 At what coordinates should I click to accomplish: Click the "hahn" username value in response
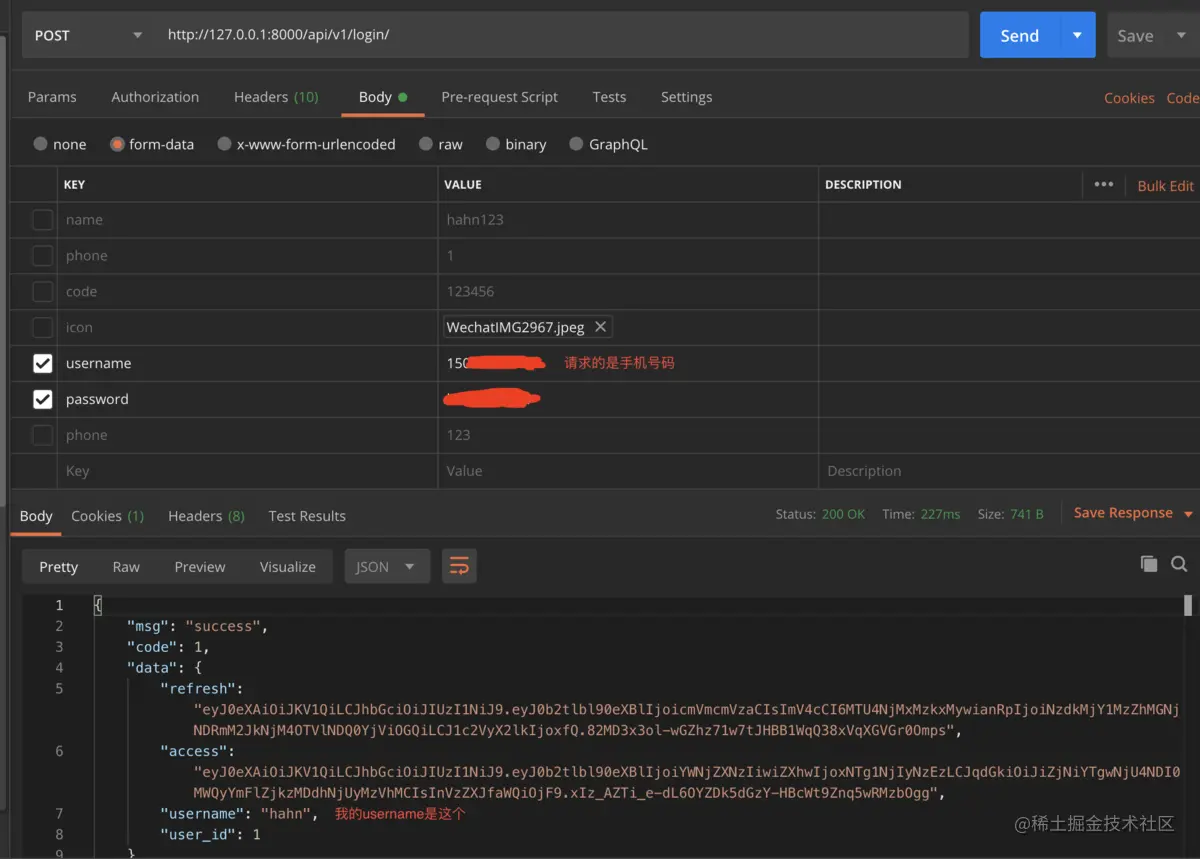point(286,814)
